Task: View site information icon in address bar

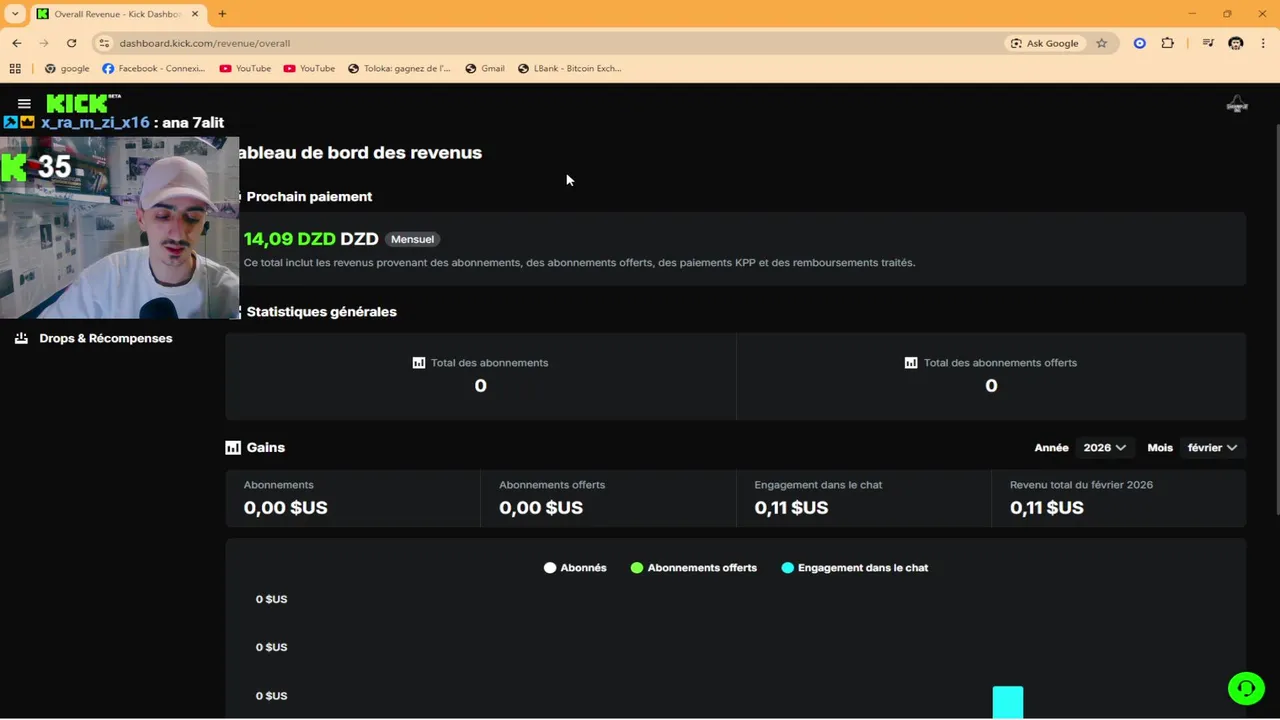Action: (x=104, y=43)
